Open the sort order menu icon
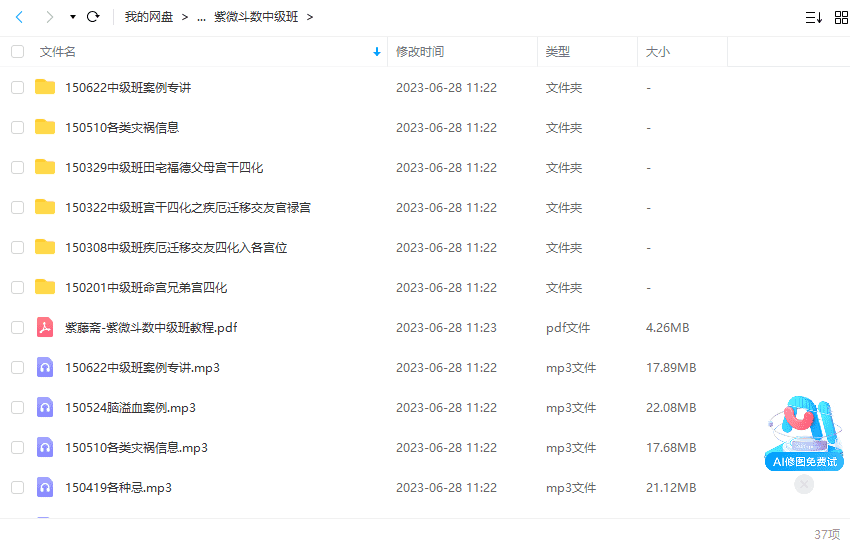 813,17
